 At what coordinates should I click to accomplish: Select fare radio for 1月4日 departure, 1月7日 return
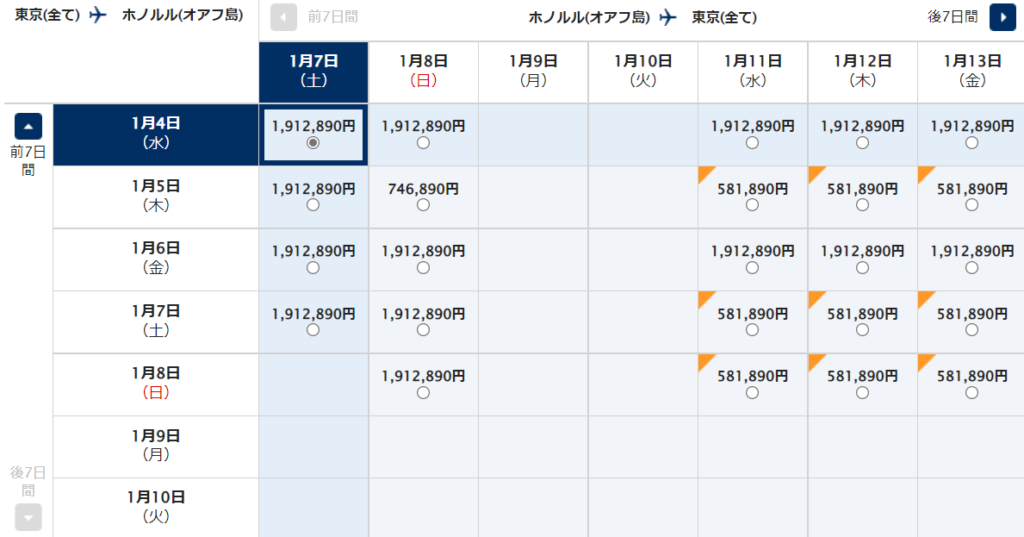click(313, 142)
